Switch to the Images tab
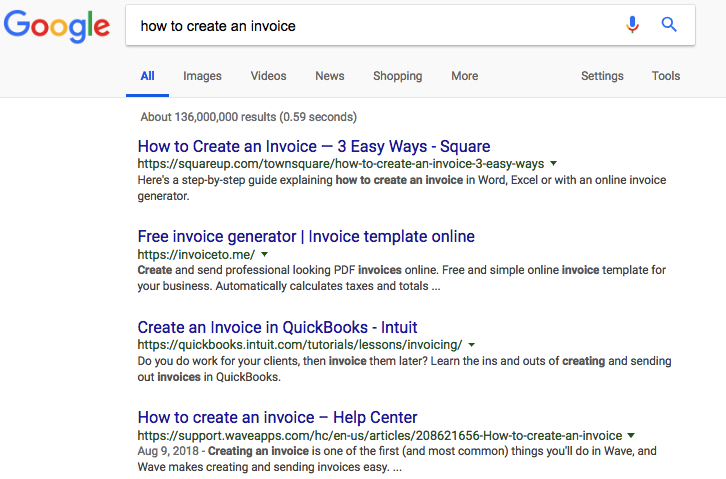 coord(202,76)
